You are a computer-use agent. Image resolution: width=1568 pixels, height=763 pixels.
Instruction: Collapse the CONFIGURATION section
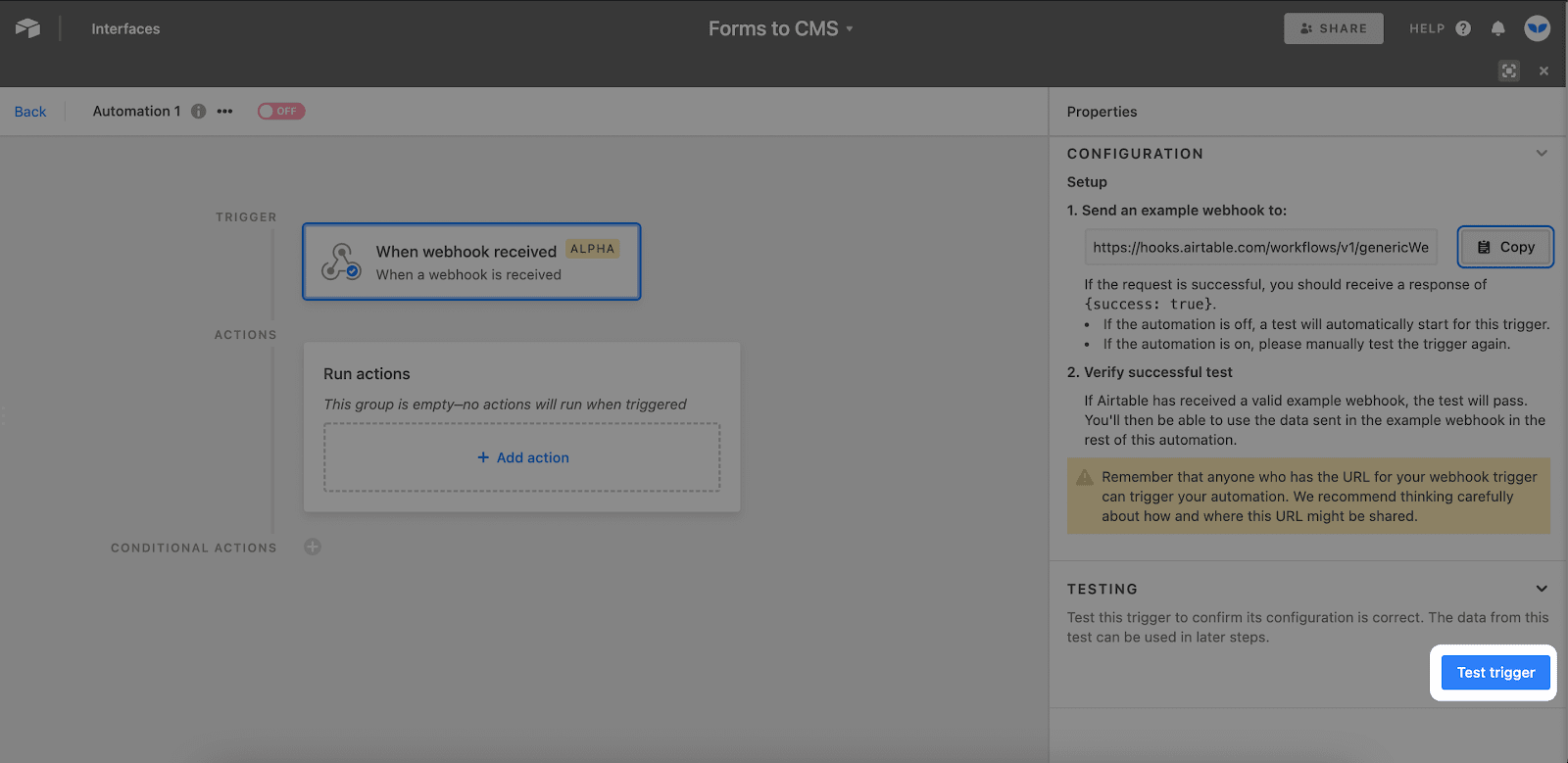[1542, 153]
